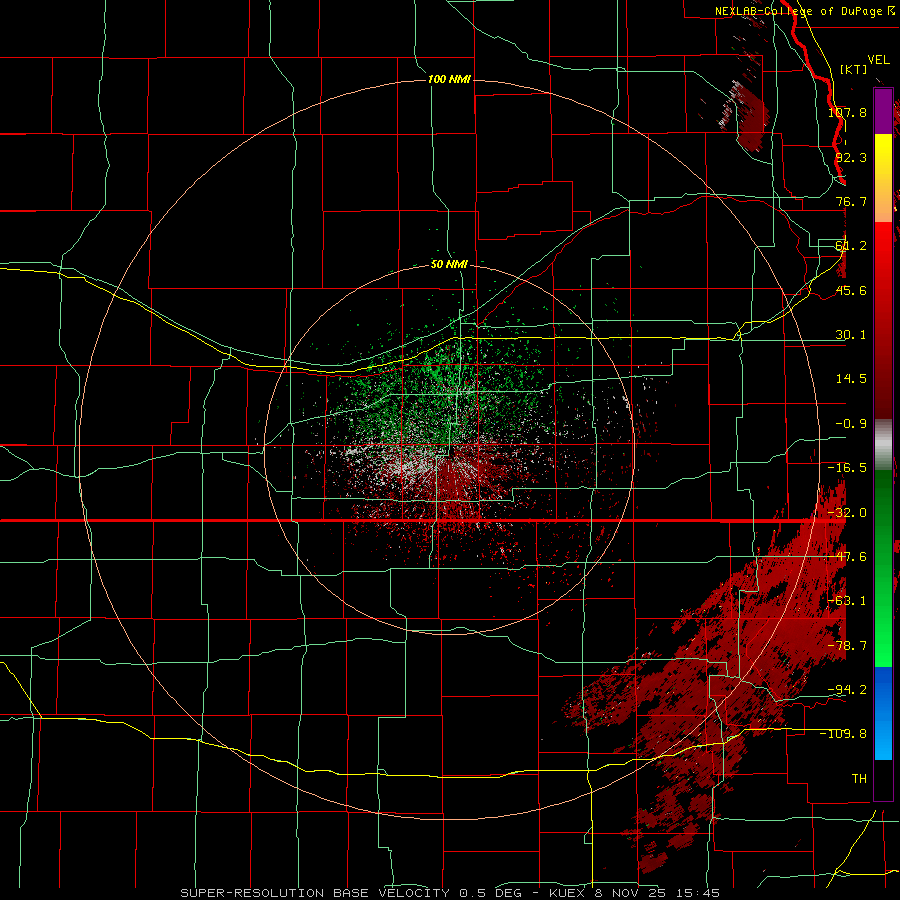900x900 pixels.
Task: Click the -16.5 velocity scale value
Action: pyautogui.click(x=847, y=468)
